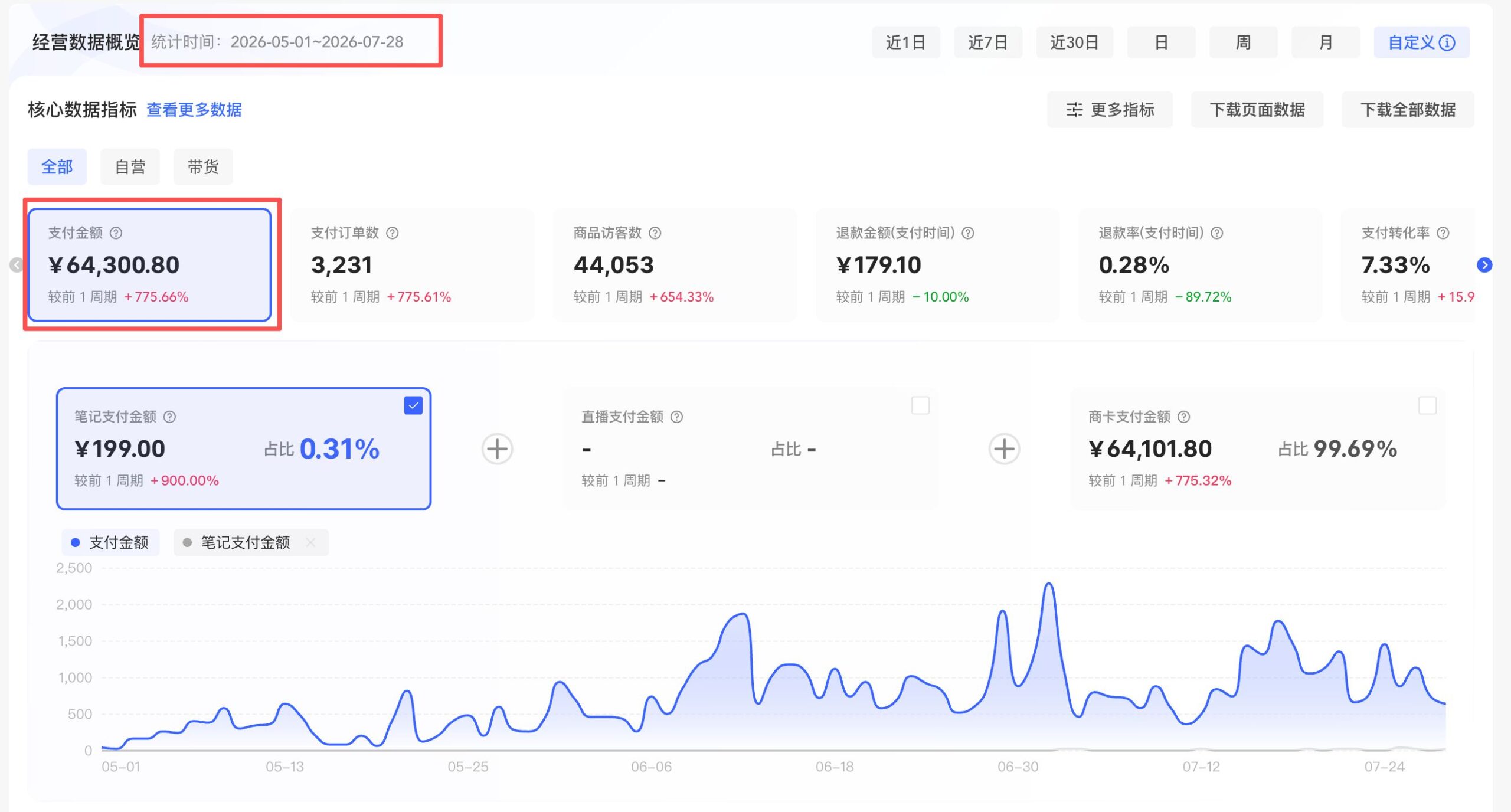The height and width of the screenshot is (812, 1511).
Task: Click help icon beside 商卡支付金额
Action: [1184, 417]
